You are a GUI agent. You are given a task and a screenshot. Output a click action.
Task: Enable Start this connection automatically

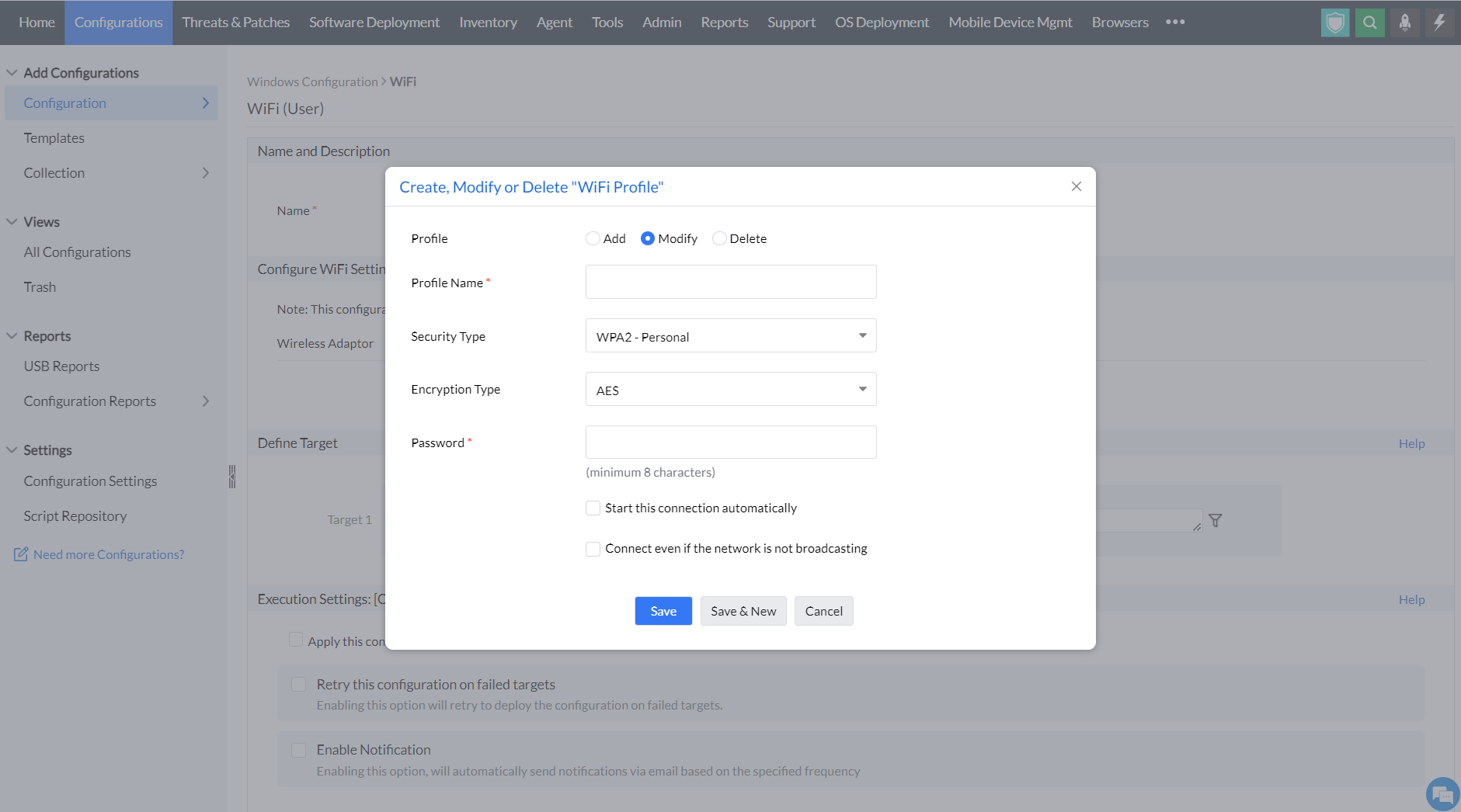click(593, 508)
